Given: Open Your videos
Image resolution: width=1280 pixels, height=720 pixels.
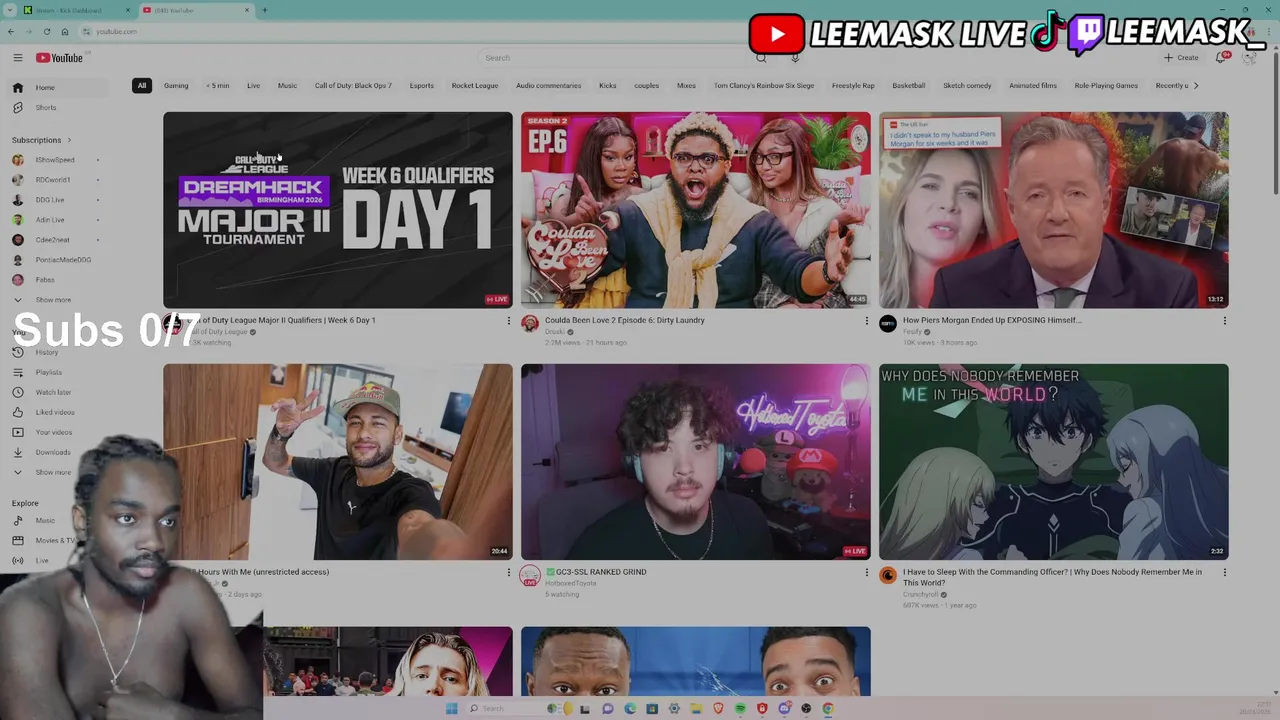Looking at the screenshot, I should coord(60,432).
